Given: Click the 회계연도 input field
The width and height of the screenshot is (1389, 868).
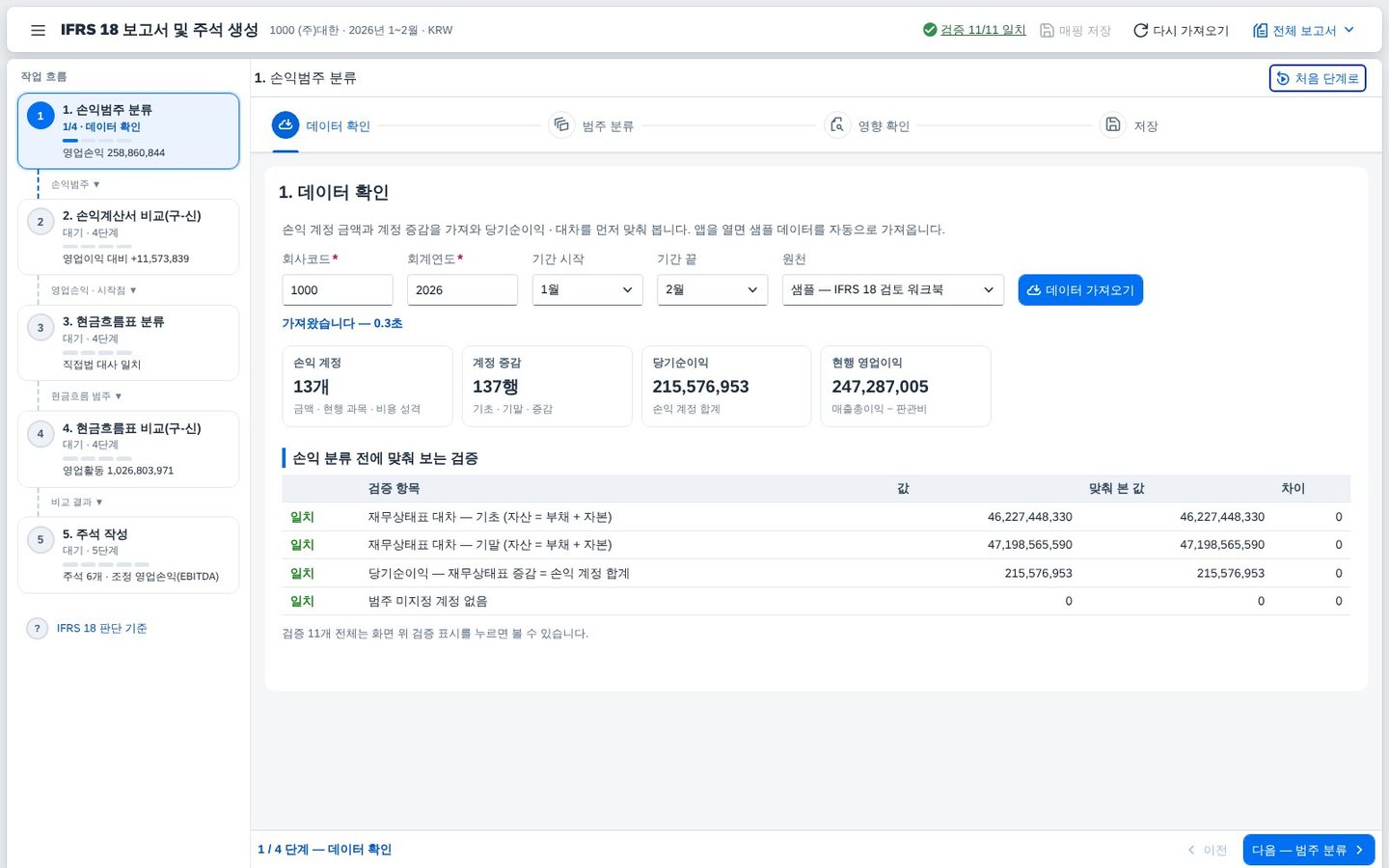Looking at the screenshot, I should [462, 289].
